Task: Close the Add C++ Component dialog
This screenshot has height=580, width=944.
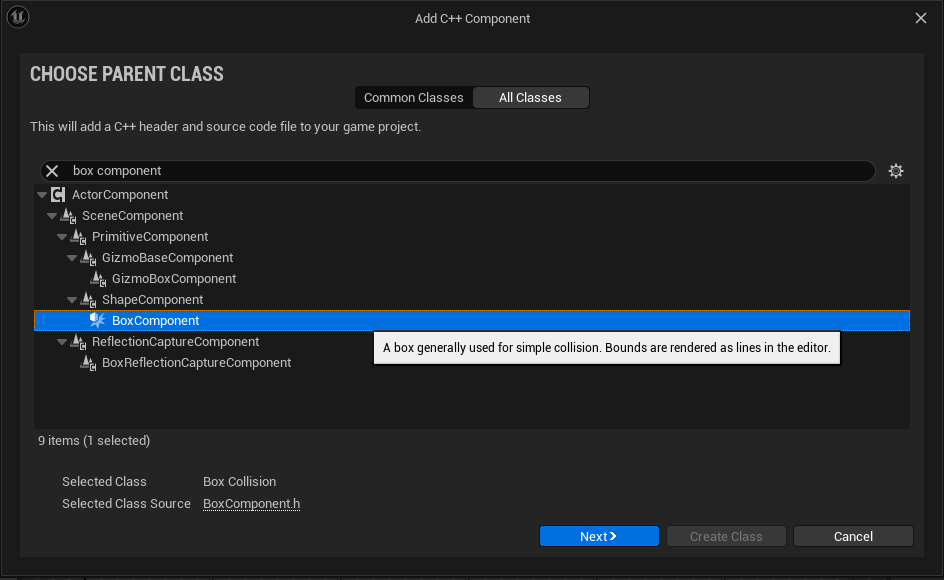Action: [921, 18]
